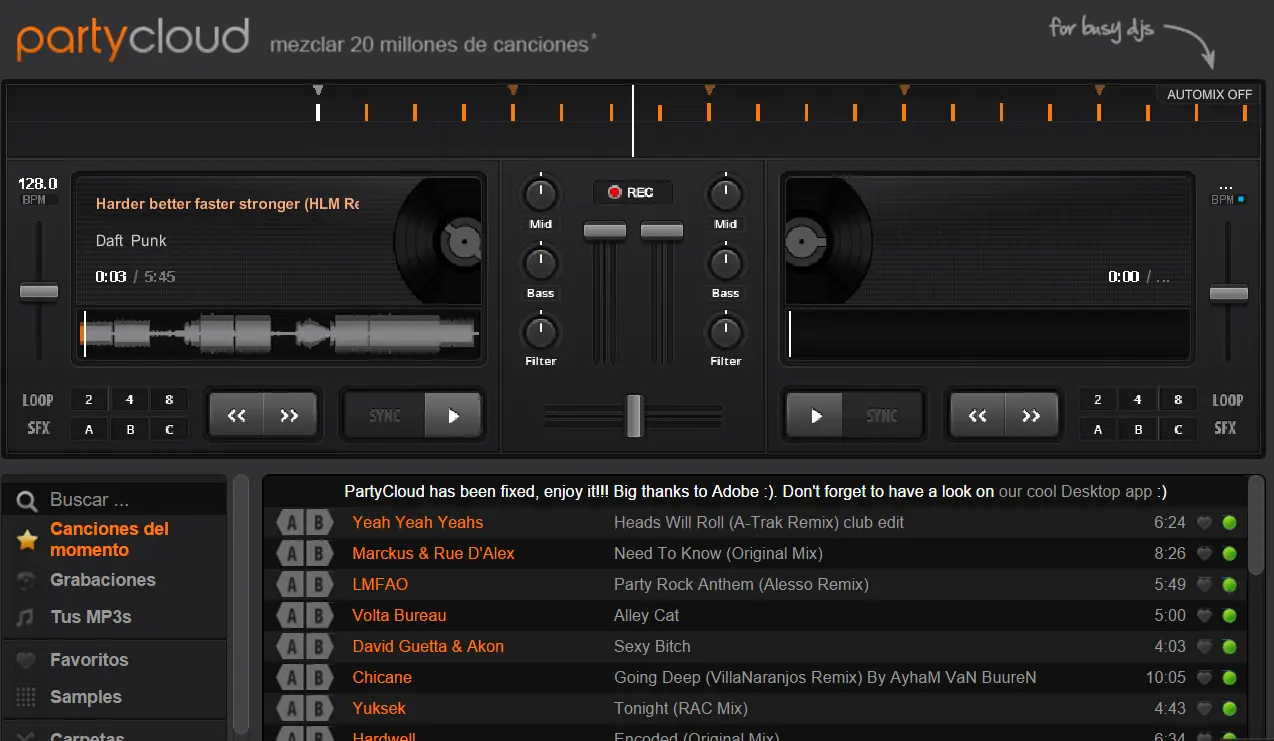Click the right deck Bass knob

[725, 263]
